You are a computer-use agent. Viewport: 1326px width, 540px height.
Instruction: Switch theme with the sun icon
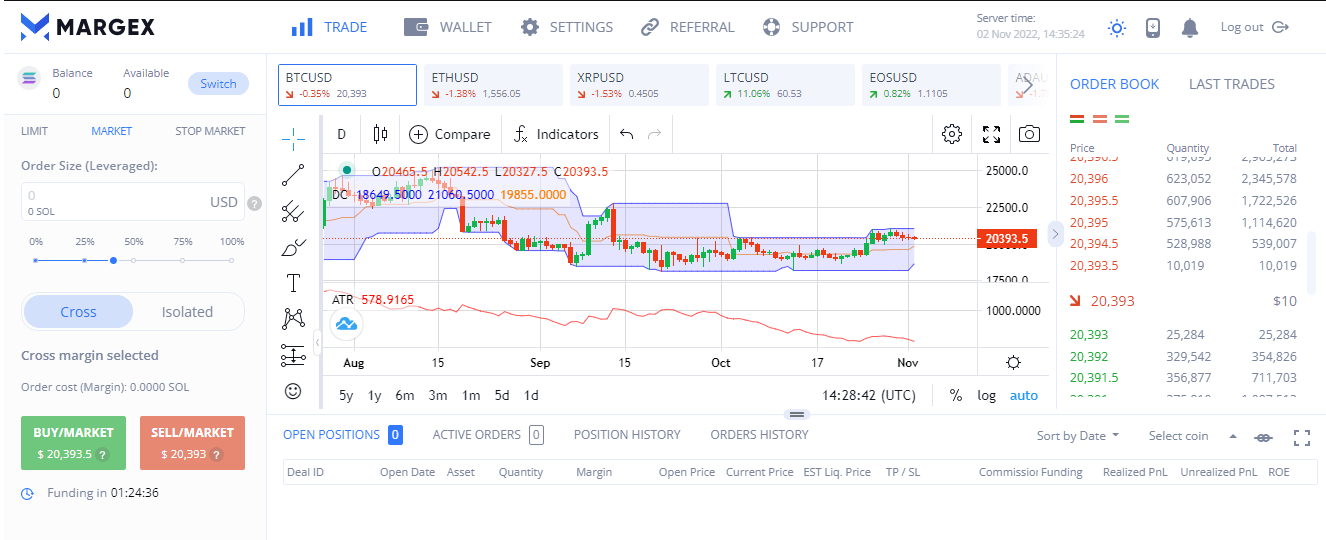1117,28
